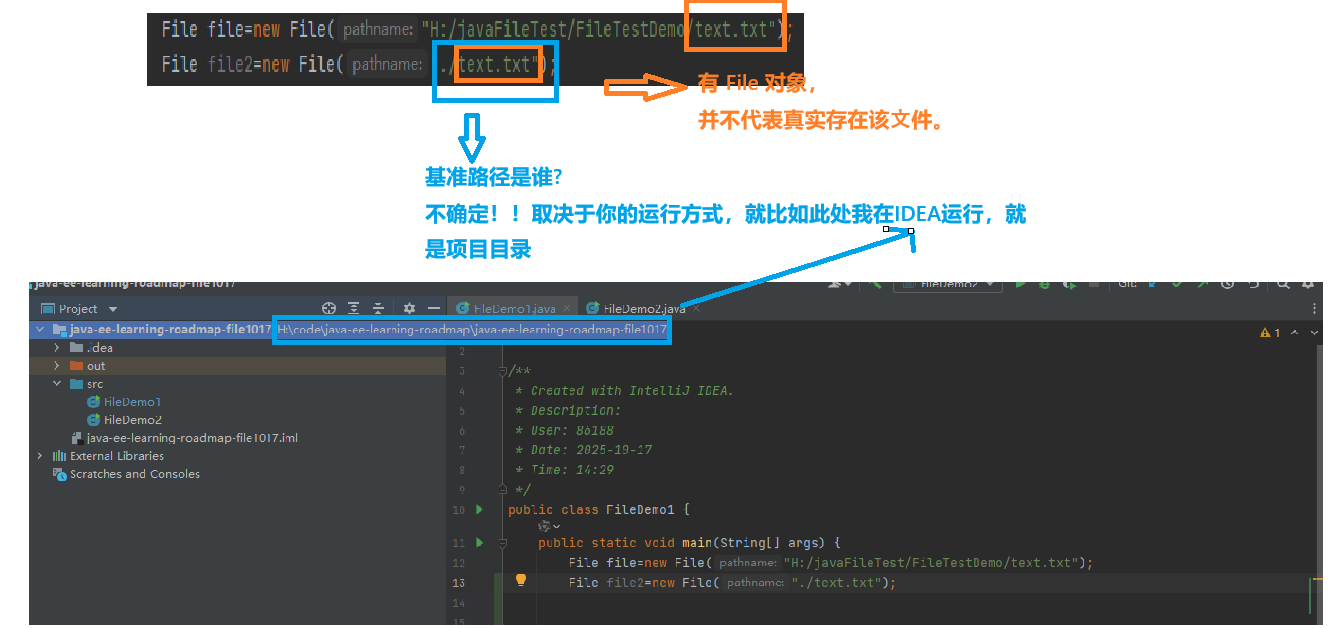Select the out folder row
Image resolution: width=1328 pixels, height=628 pixels.
[x=237, y=366]
